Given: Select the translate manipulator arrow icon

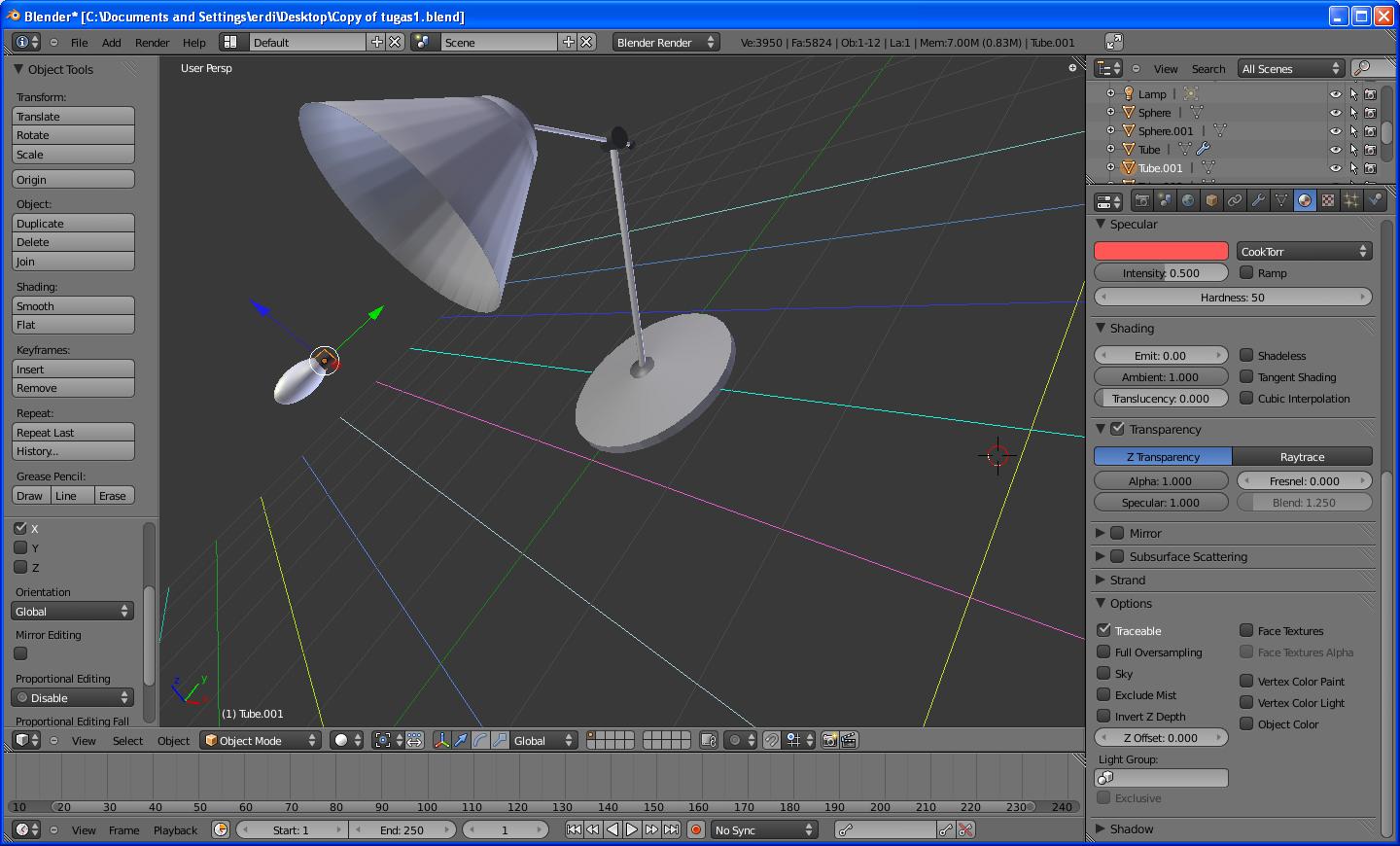Looking at the screenshot, I should pyautogui.click(x=461, y=741).
